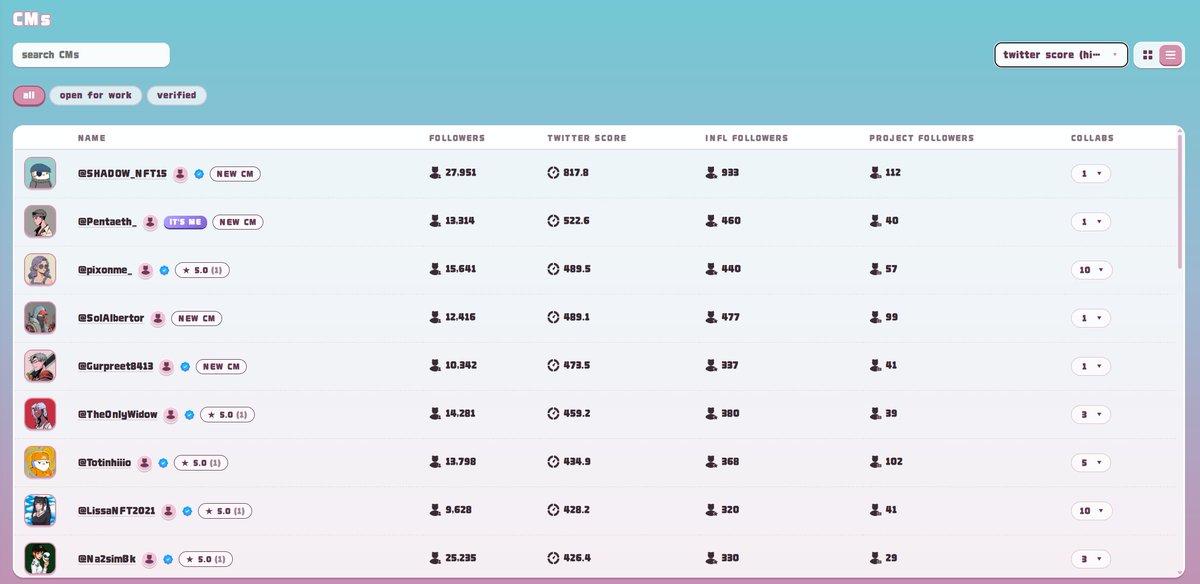Open @SolAlbertor profile link

coord(111,318)
